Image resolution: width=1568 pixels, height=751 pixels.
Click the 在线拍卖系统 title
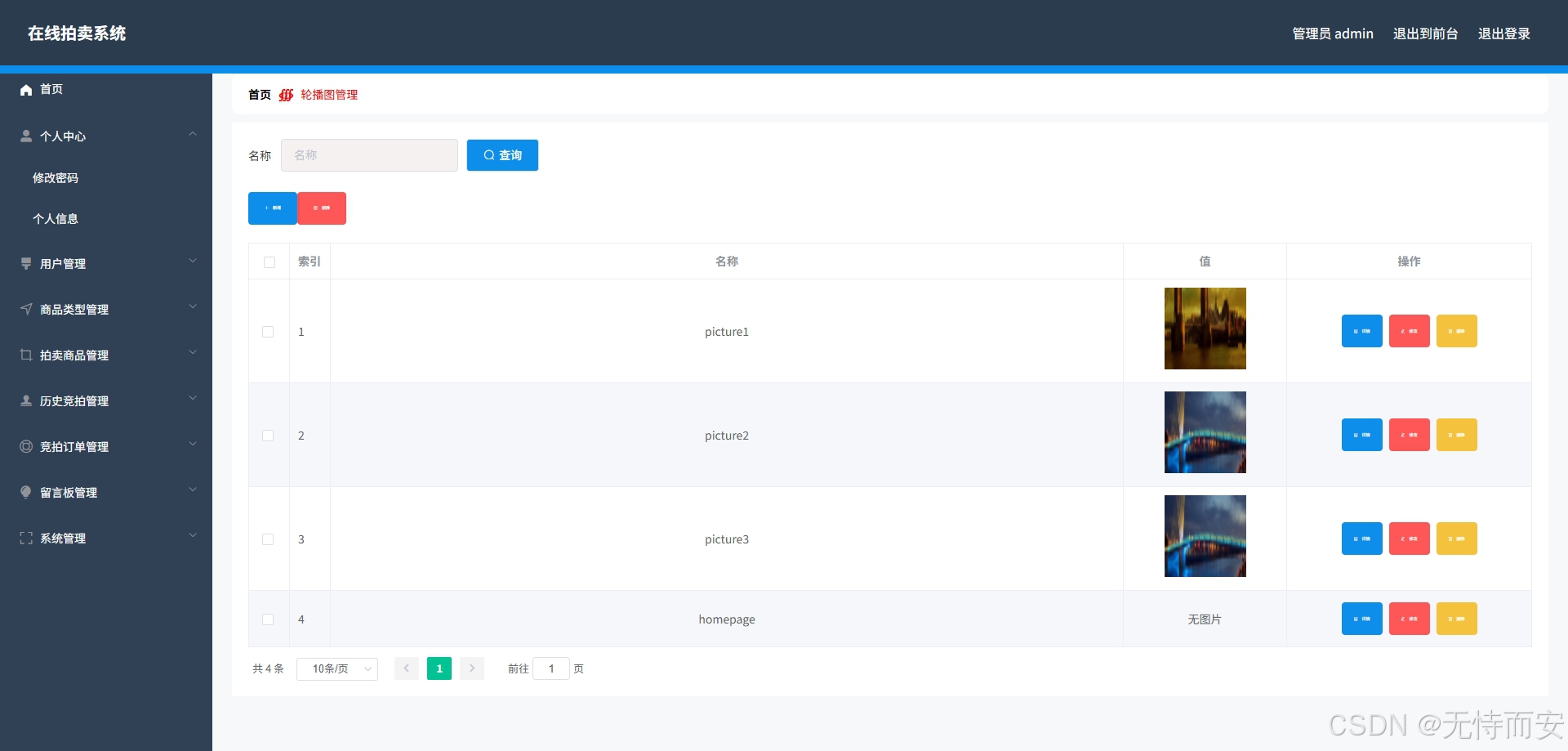pos(77,34)
